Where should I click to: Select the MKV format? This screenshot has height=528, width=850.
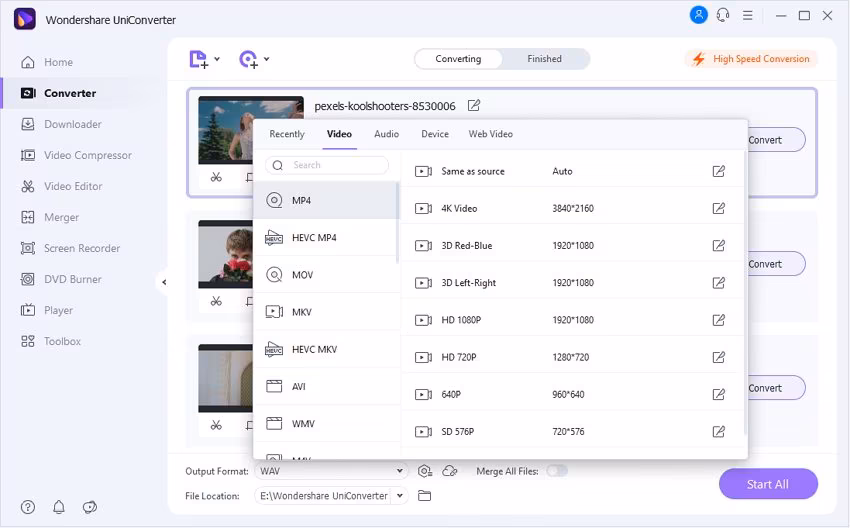[x=326, y=312]
